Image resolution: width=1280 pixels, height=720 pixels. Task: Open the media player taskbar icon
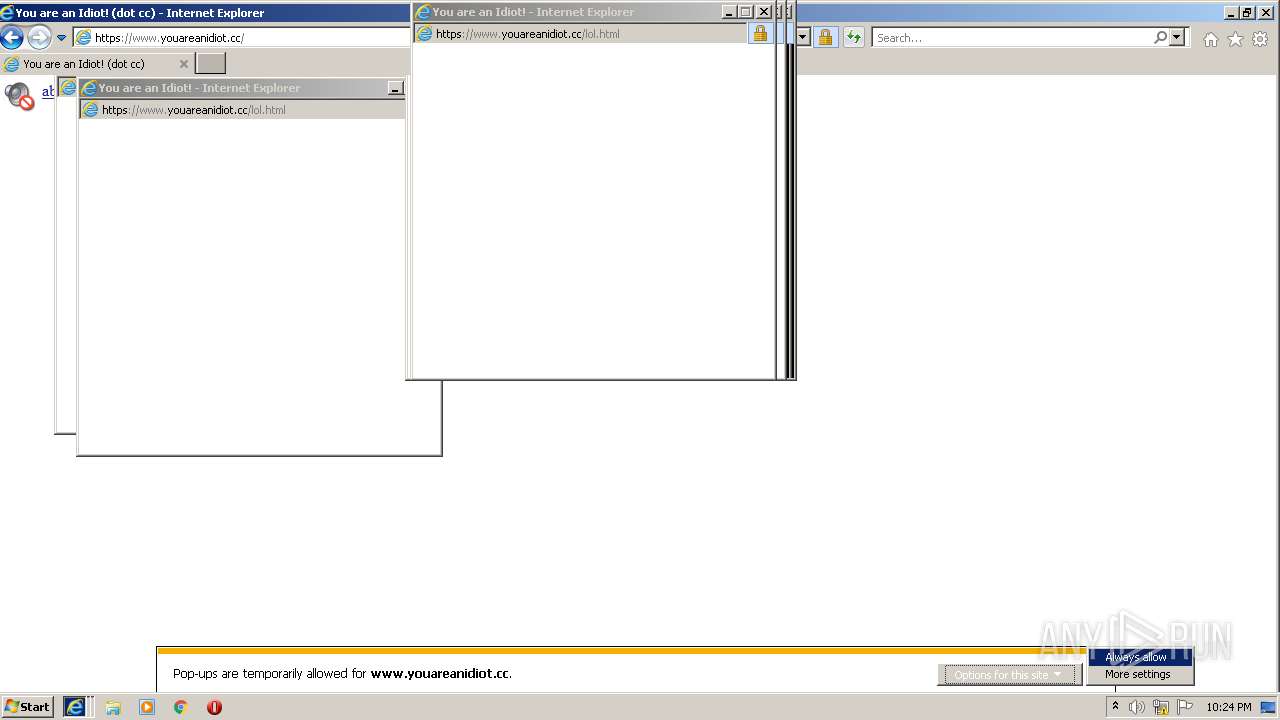(x=147, y=707)
